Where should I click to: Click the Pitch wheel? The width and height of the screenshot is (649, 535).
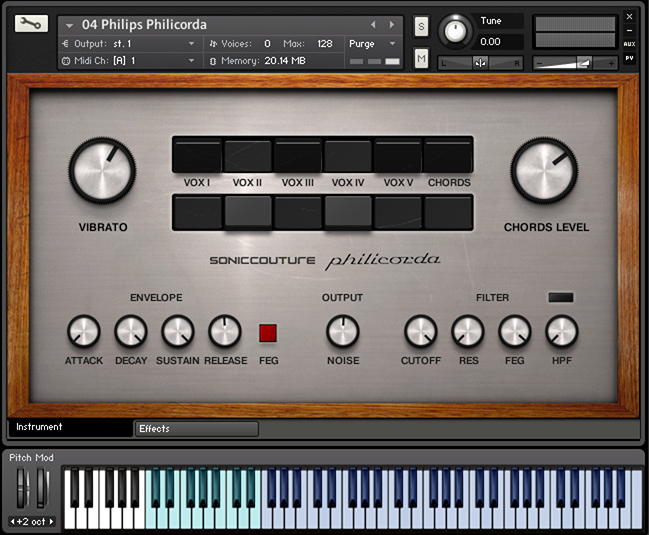(x=22, y=487)
